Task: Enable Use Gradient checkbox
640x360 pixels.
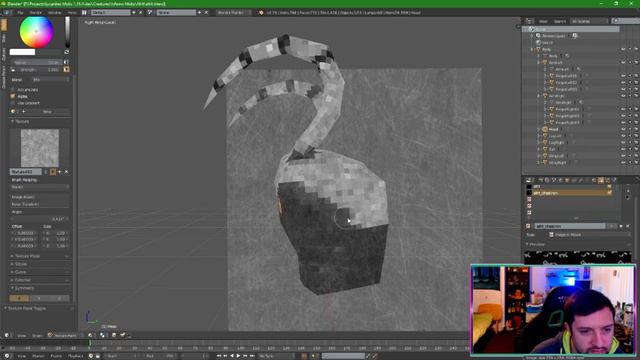Action: [x=13, y=103]
